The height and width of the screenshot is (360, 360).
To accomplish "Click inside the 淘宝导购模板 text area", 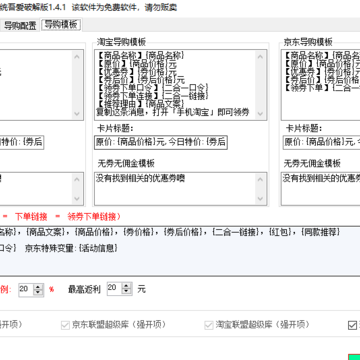I will (x=175, y=85).
